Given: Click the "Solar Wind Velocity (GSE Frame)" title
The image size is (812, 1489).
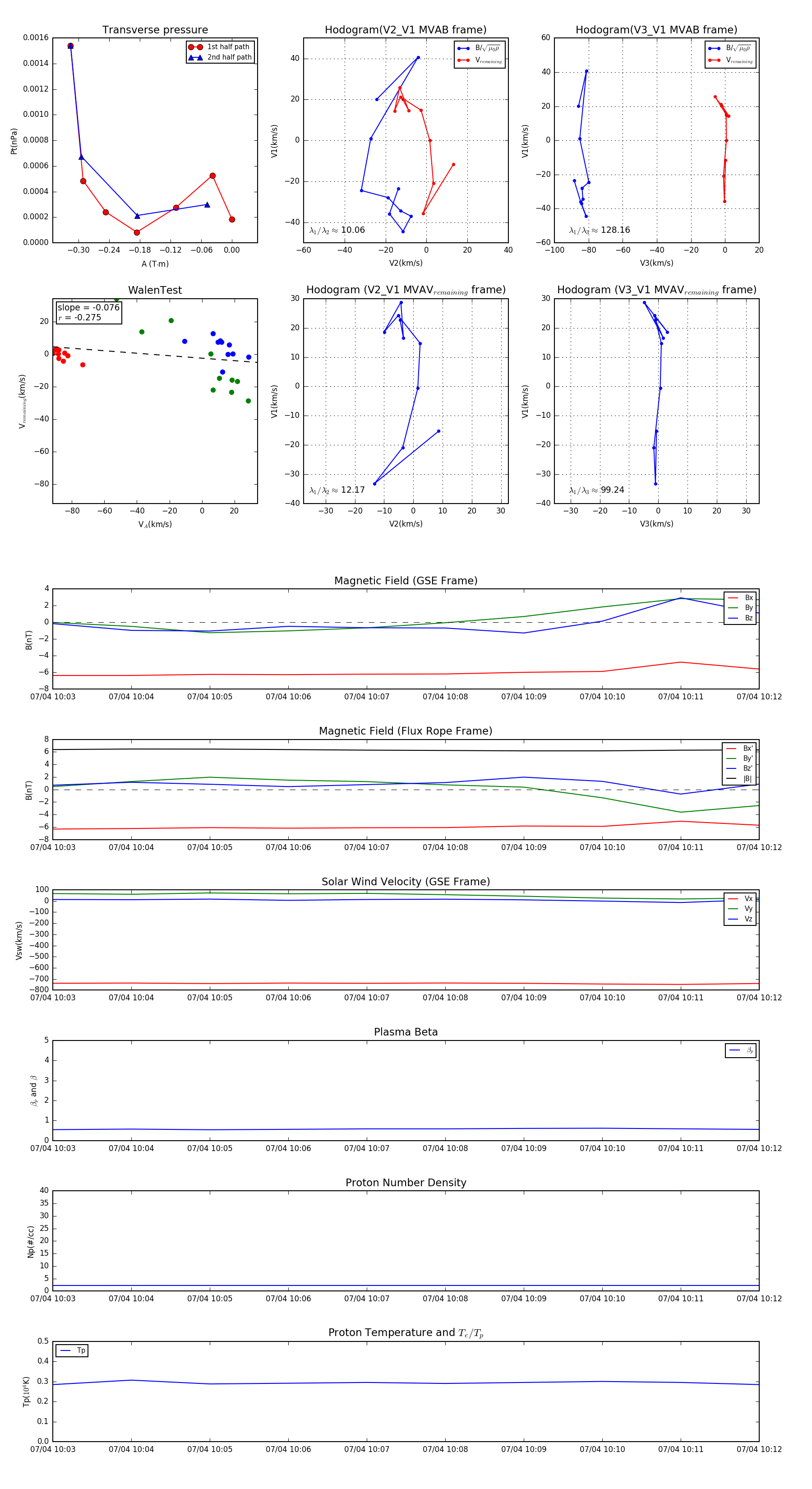Looking at the screenshot, I should coord(406,882).
